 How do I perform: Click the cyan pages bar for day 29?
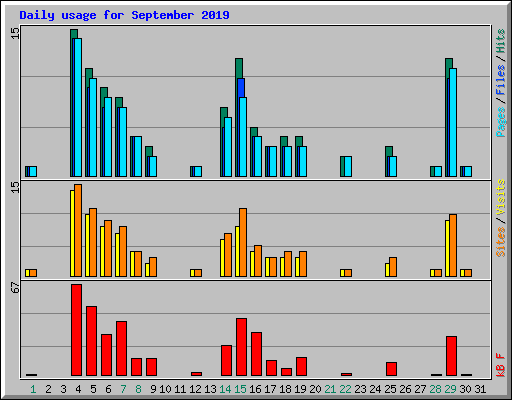coord(453,122)
